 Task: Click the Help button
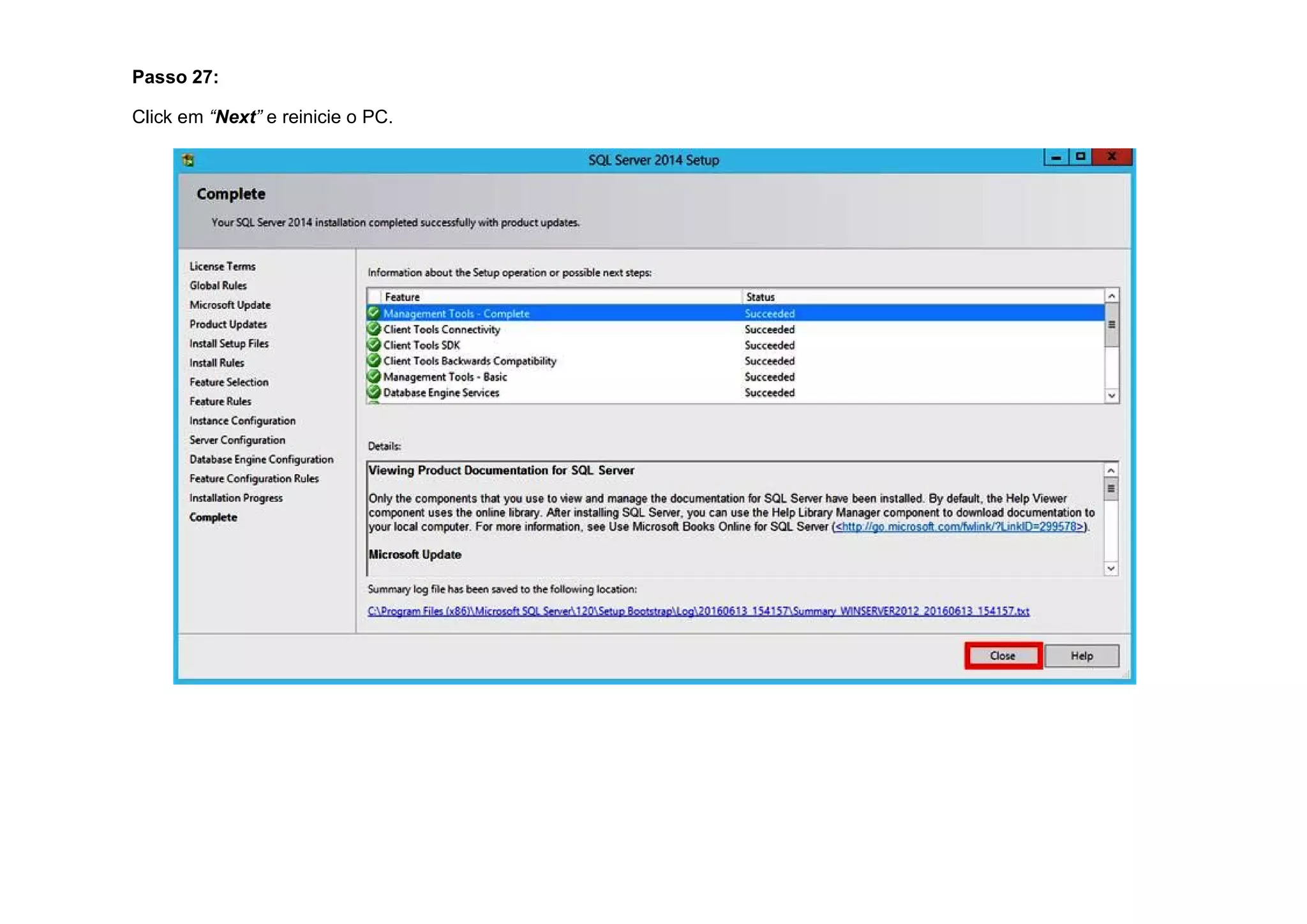[x=1082, y=655]
